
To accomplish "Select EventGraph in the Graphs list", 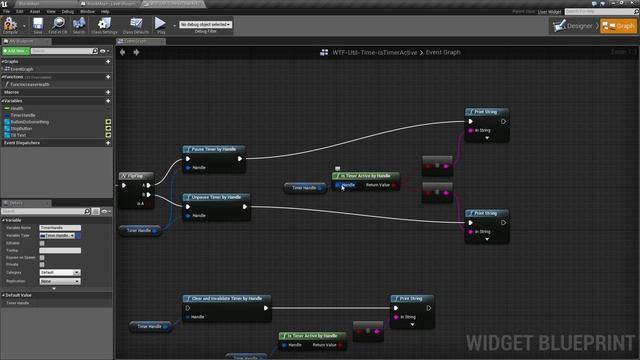I will pyautogui.click(x=22, y=69).
